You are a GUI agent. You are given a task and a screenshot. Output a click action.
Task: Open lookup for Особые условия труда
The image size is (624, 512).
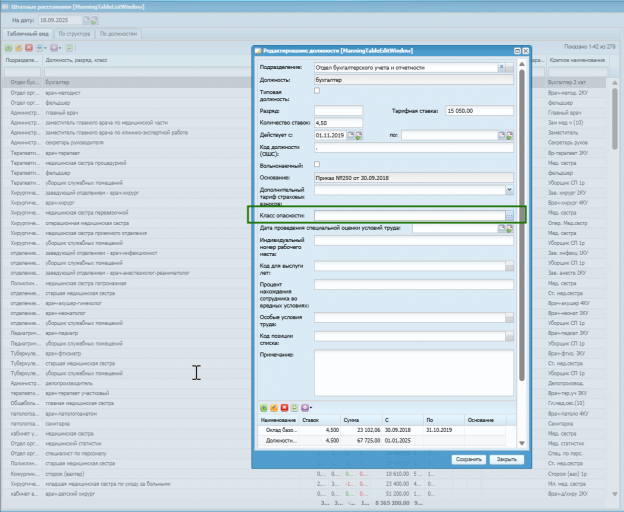[509, 317]
